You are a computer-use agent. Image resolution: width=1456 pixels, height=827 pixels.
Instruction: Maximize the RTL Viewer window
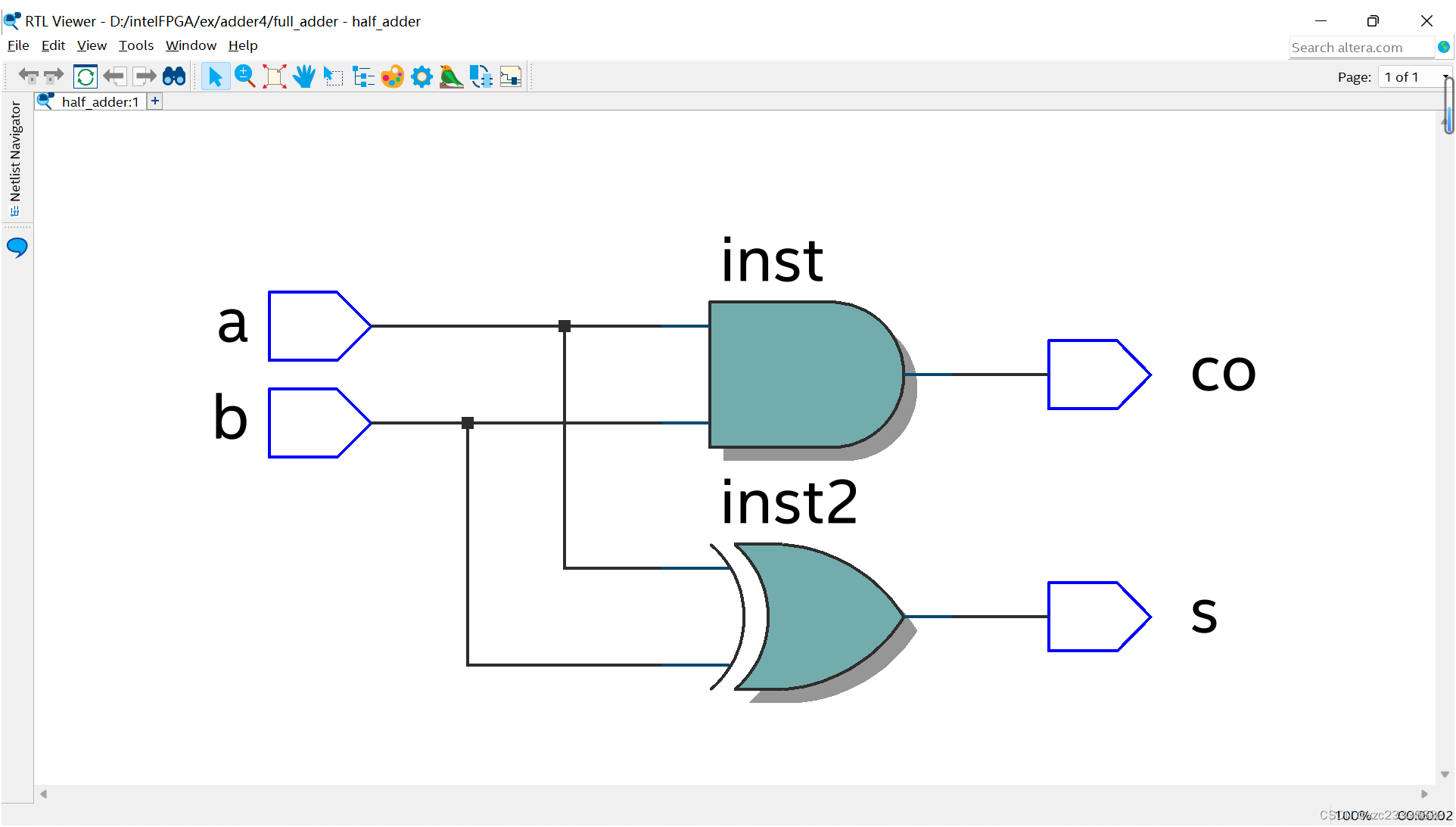[1374, 21]
